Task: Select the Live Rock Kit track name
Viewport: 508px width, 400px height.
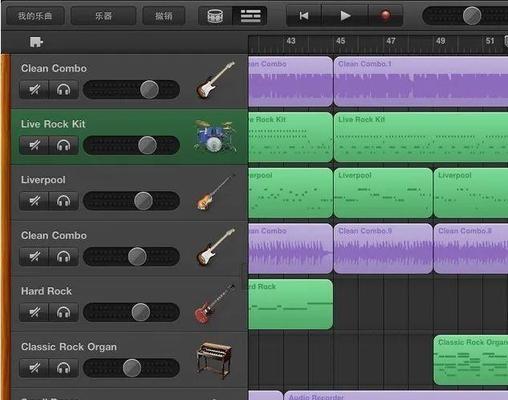Action: (53, 124)
